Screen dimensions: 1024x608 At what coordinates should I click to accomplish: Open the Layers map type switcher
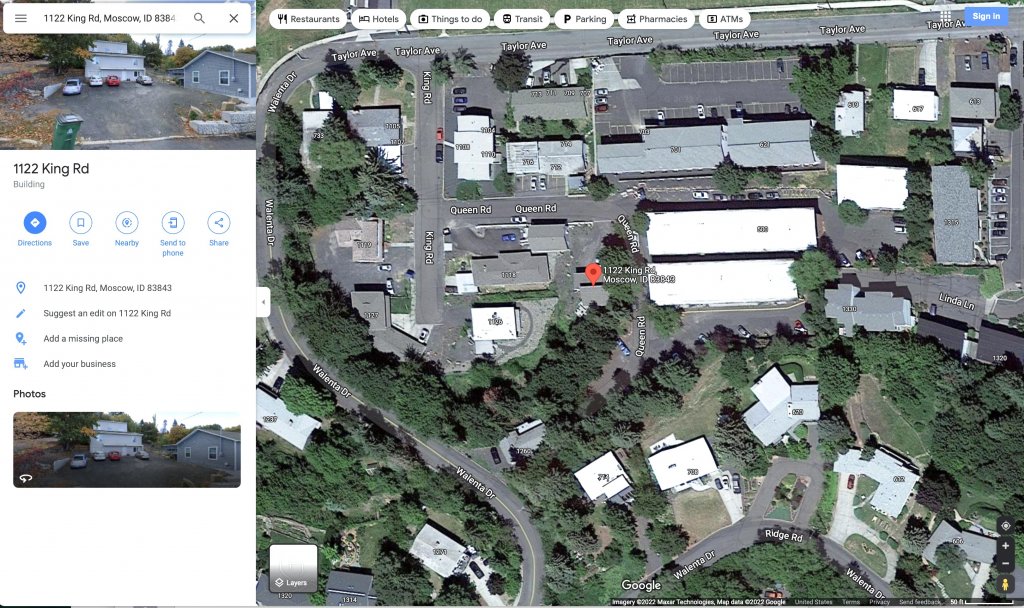tap(293, 568)
